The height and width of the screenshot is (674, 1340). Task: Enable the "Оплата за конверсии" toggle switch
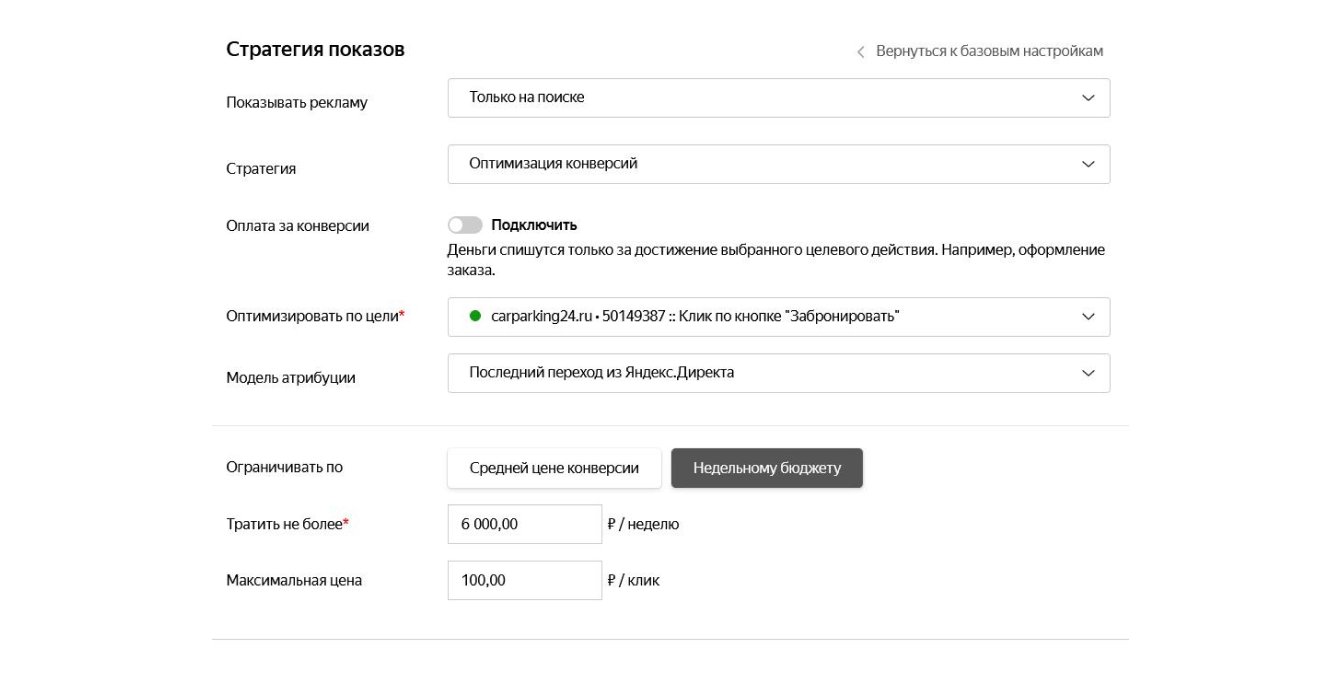point(465,225)
